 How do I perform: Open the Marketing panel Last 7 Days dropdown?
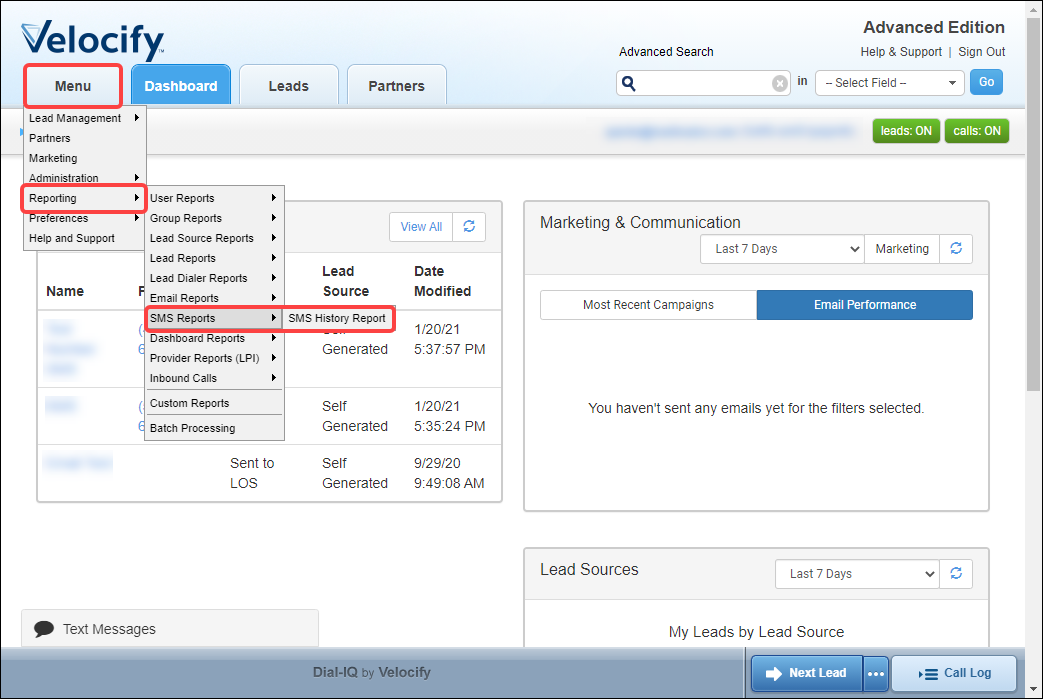[782, 249]
